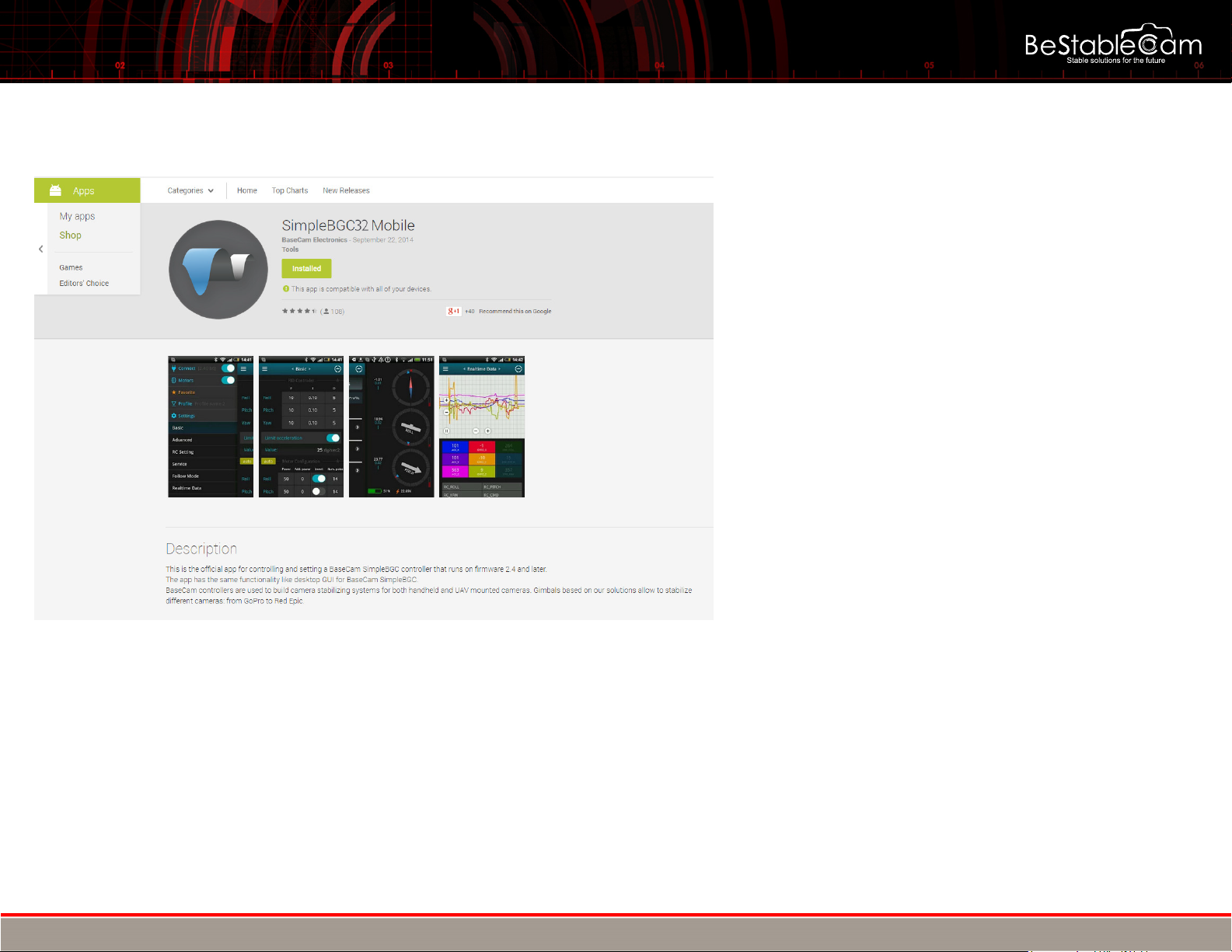Click the star rating row
Screen dimensions: 1232x952
[x=299, y=312]
